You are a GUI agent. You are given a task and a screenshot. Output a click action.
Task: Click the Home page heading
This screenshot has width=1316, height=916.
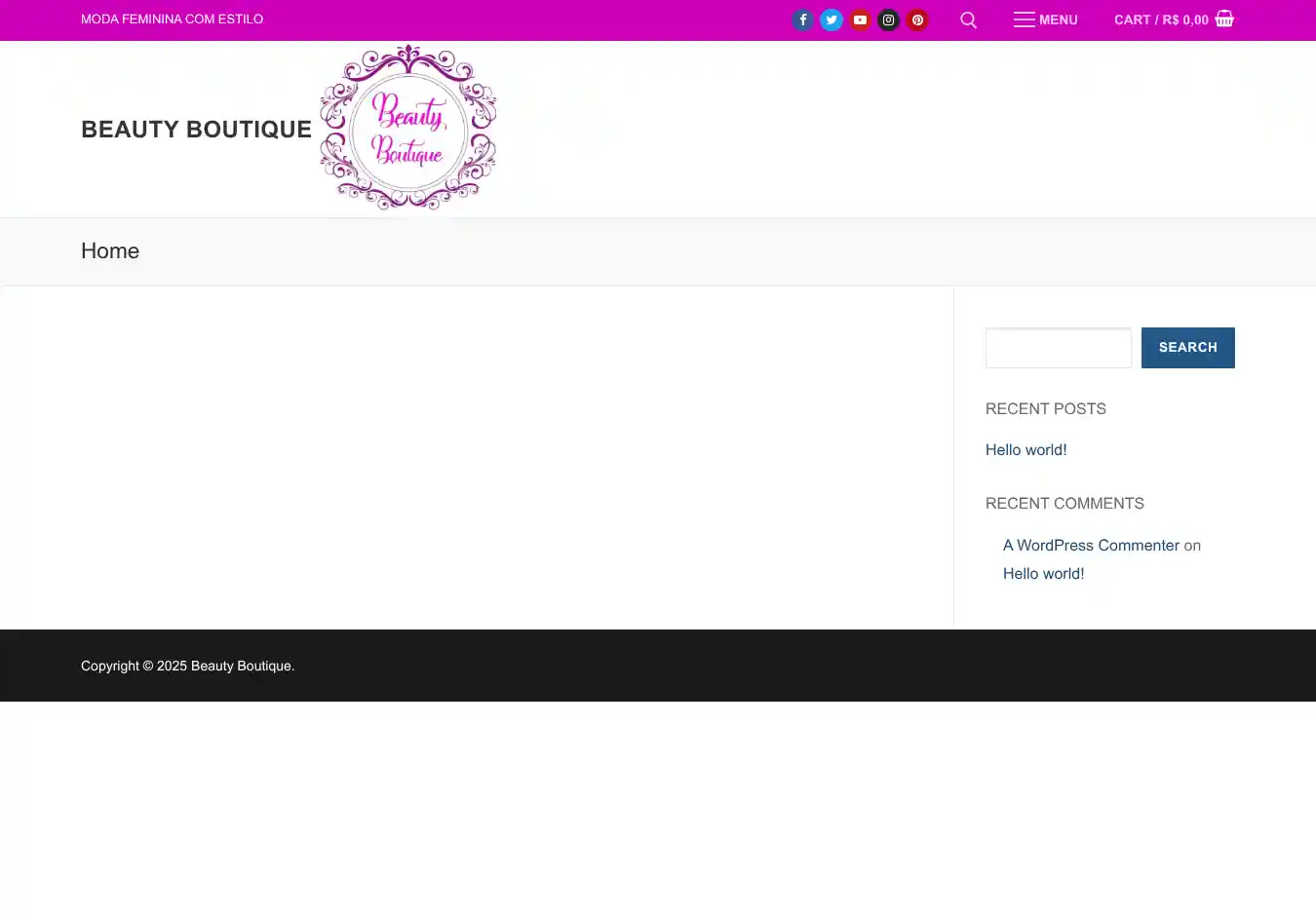tap(110, 250)
